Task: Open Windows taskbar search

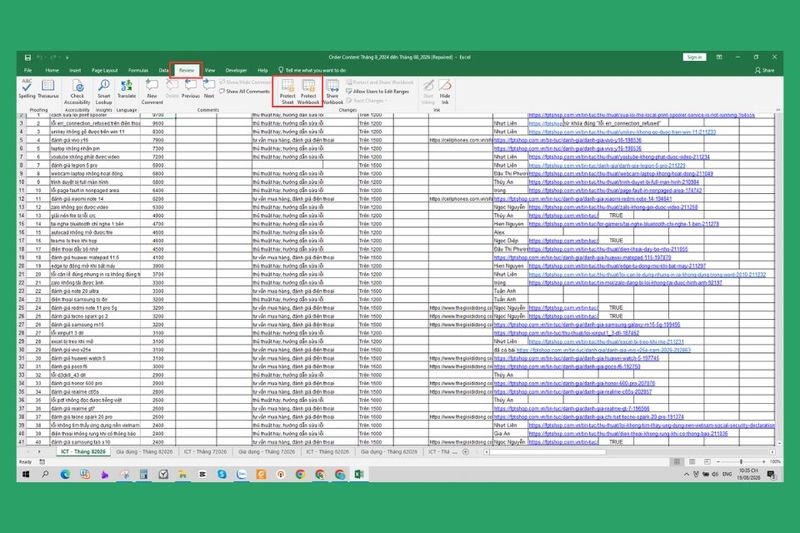Action: [x=45, y=474]
